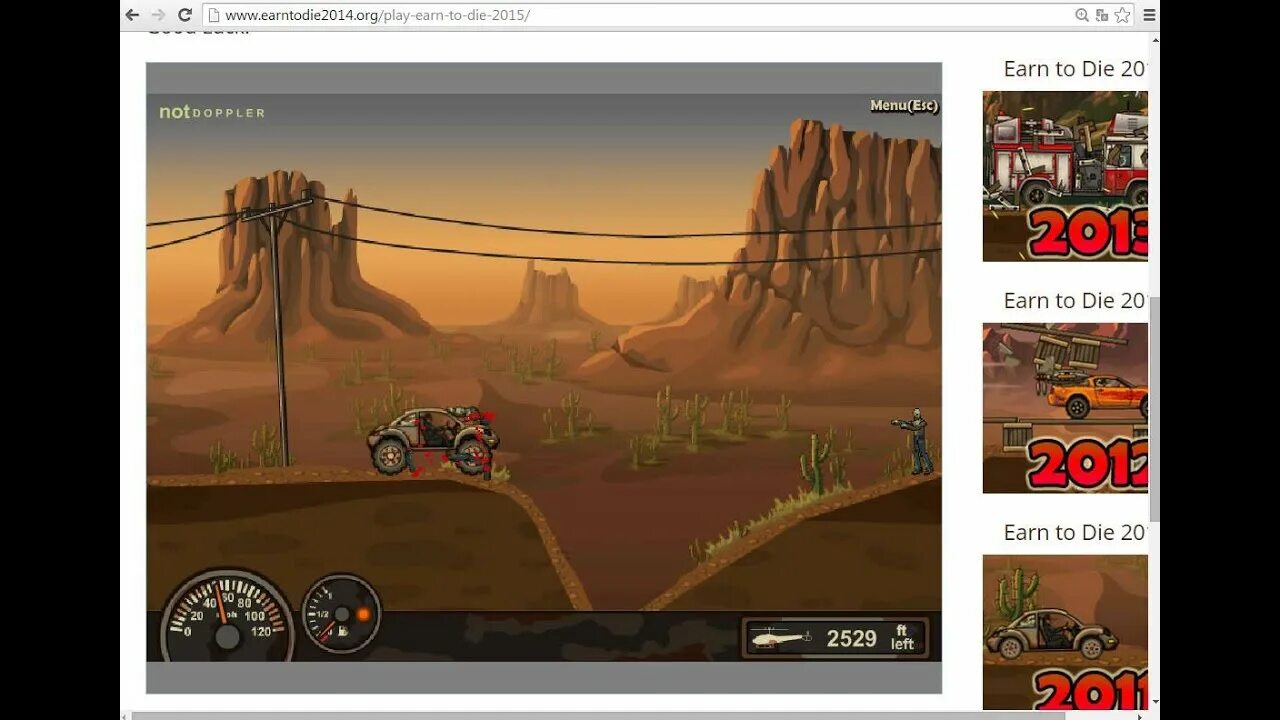Open the Chrome hamburger menu
This screenshot has width=1280, height=720.
click(1149, 15)
